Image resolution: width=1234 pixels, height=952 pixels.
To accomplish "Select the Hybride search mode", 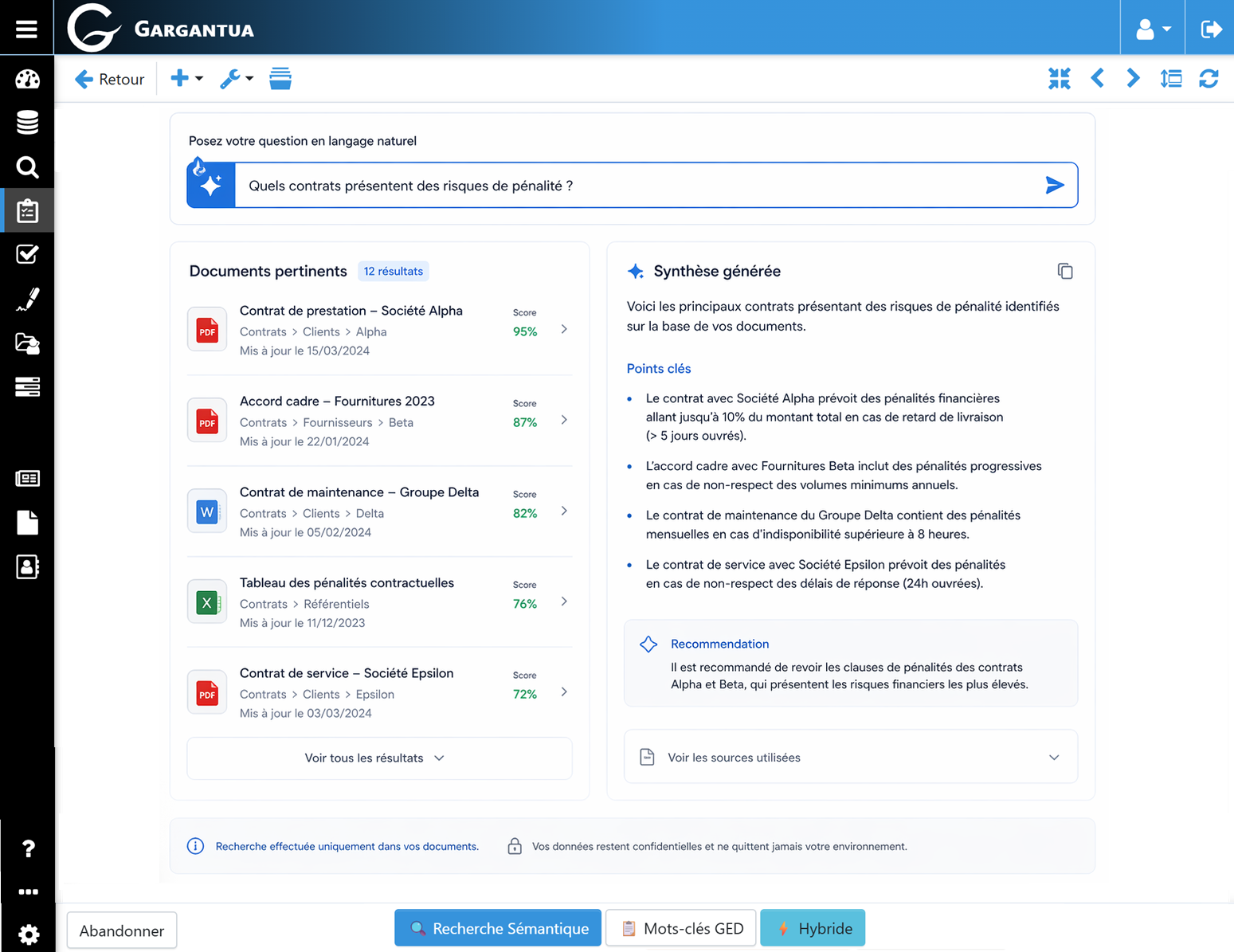I will (x=813, y=929).
